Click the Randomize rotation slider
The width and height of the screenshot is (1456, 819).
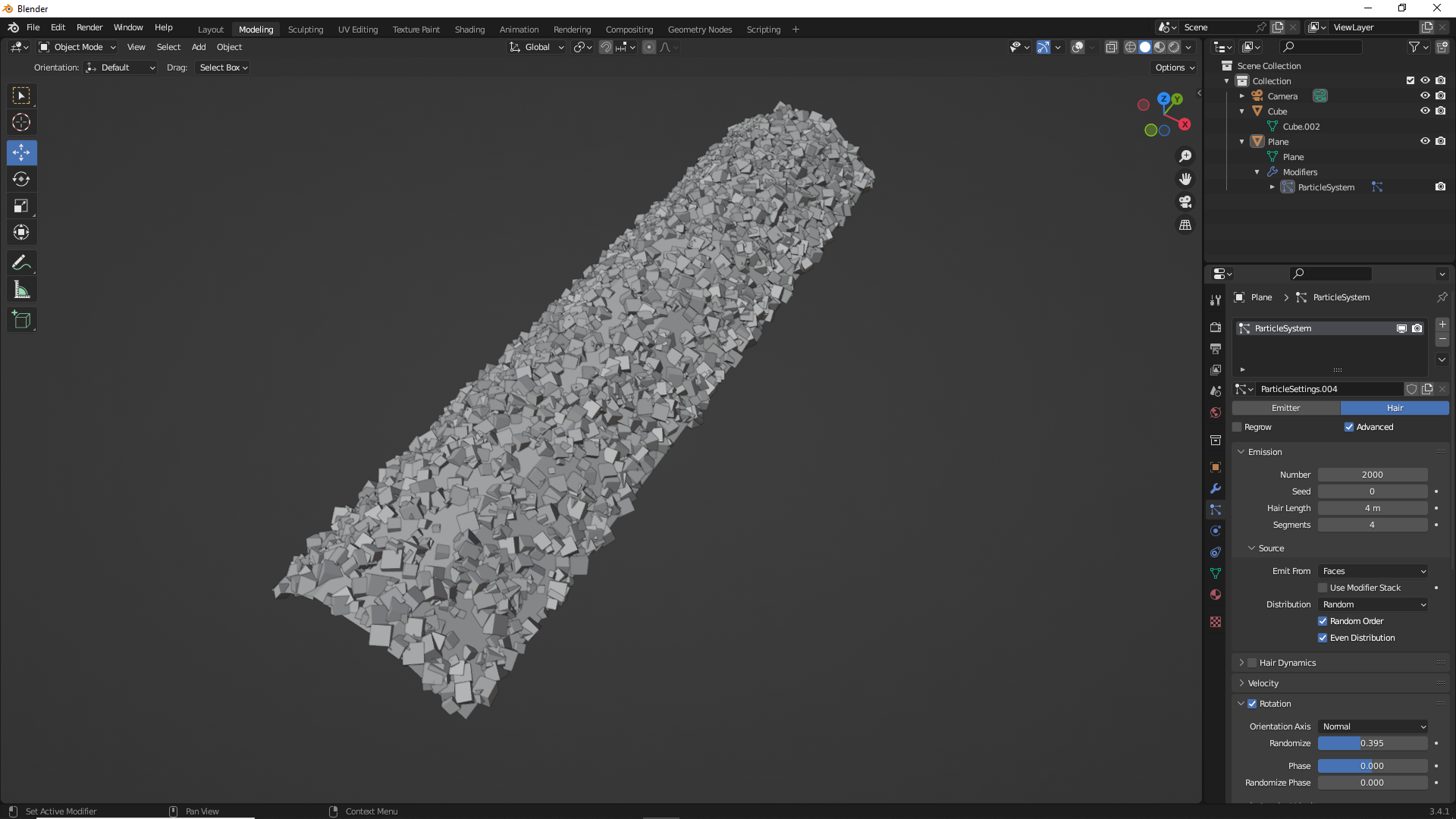coord(1373,743)
